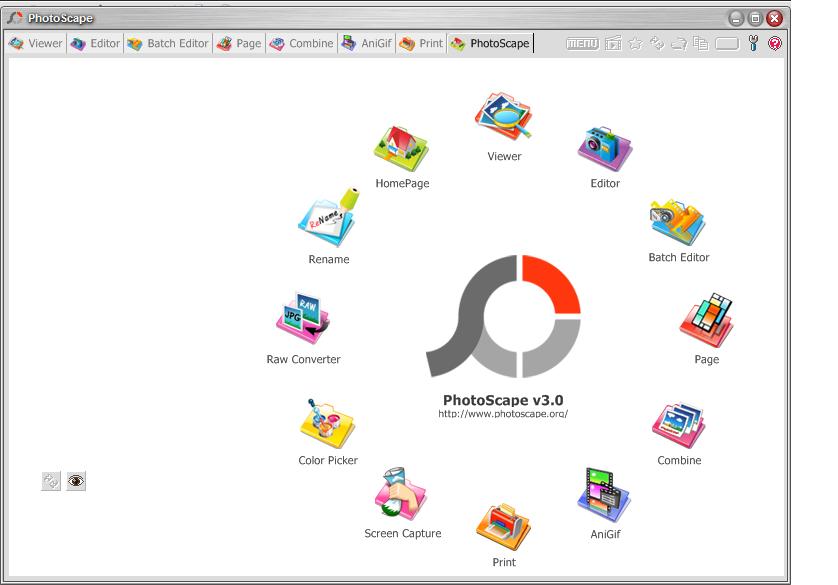Click the large orange Print printer icon
The image size is (838, 585).
coord(503,526)
